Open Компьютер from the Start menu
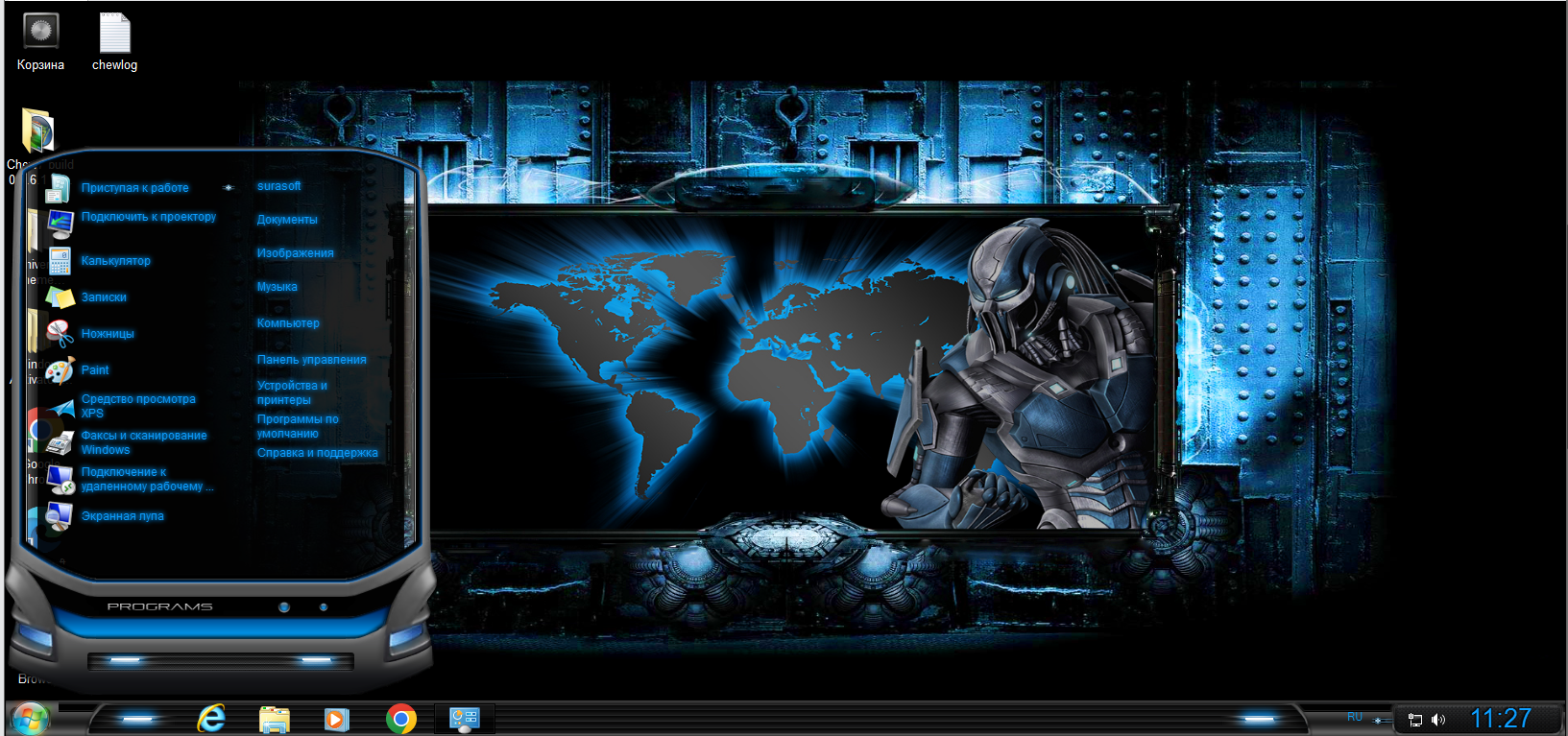This screenshot has width=1568, height=736. click(x=288, y=323)
